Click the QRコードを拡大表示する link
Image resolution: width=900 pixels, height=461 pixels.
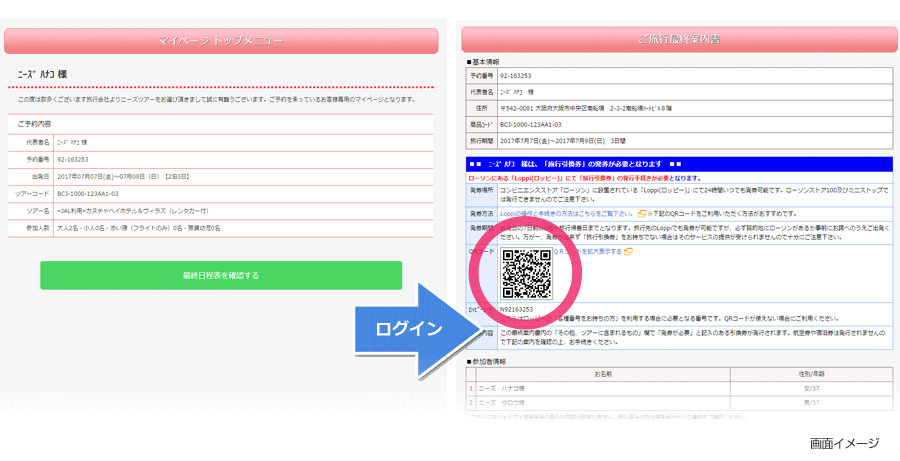click(x=588, y=251)
